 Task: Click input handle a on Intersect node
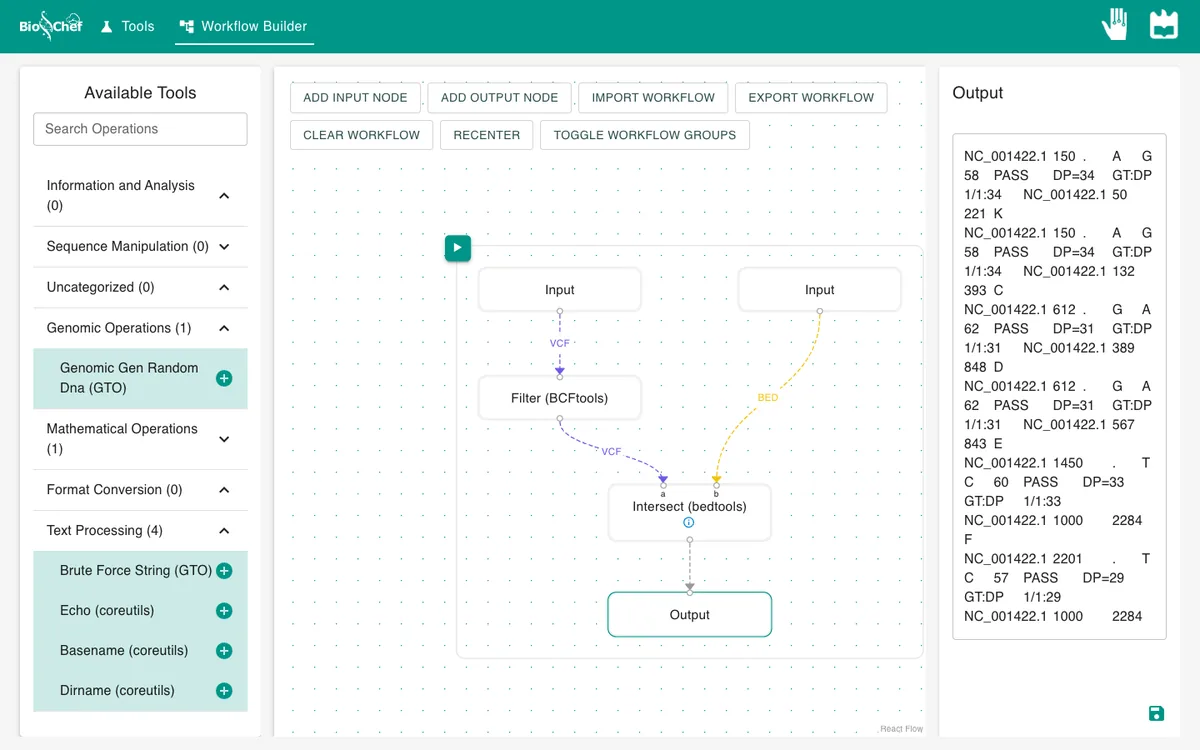tap(663, 486)
